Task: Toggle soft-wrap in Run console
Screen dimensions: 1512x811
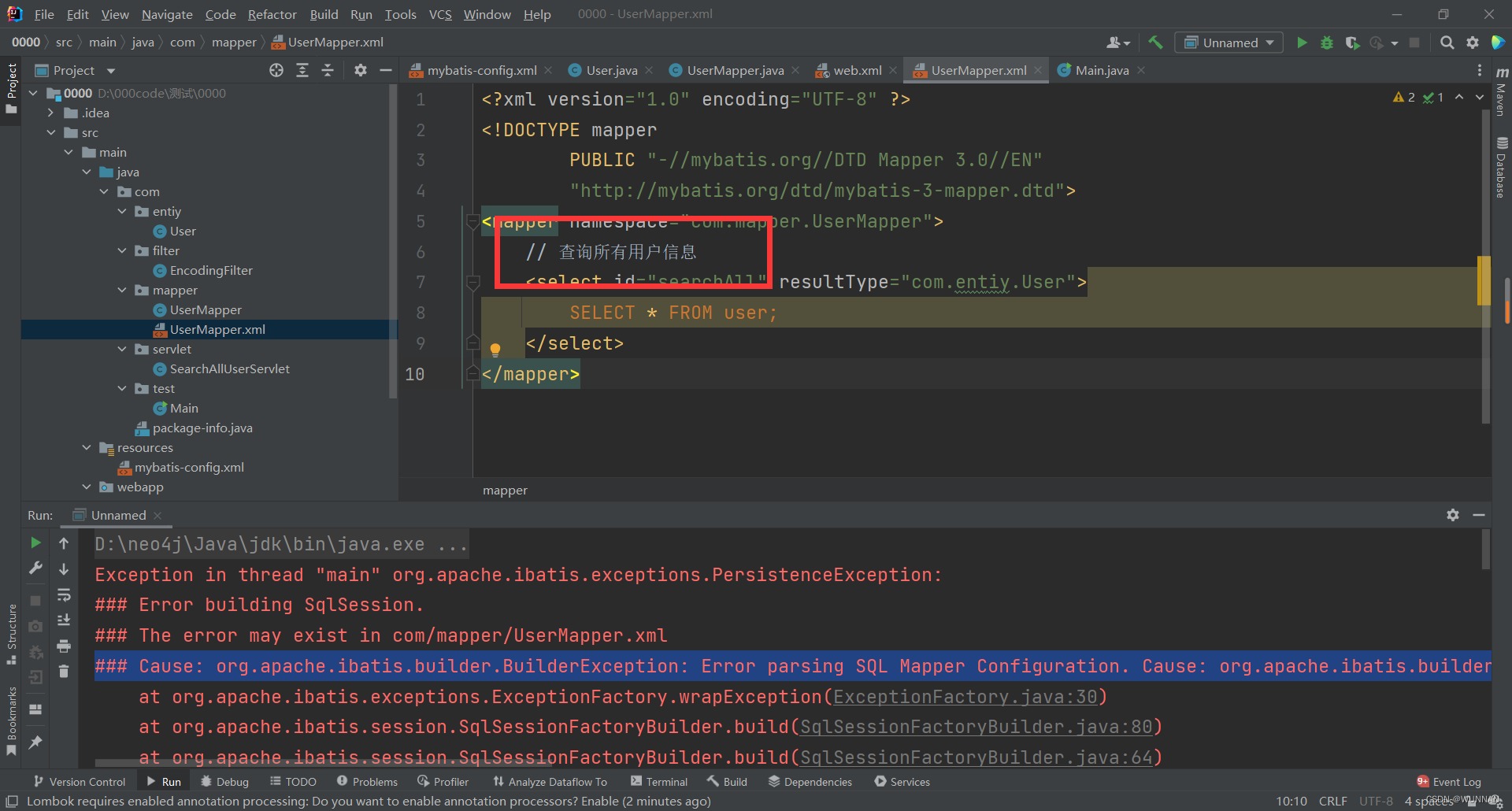Action: [64, 594]
